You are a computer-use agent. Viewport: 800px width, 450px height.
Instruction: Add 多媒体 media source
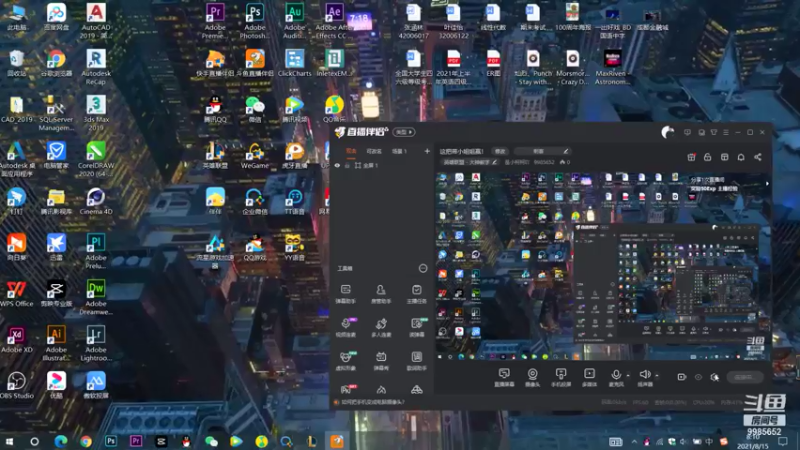(x=589, y=378)
